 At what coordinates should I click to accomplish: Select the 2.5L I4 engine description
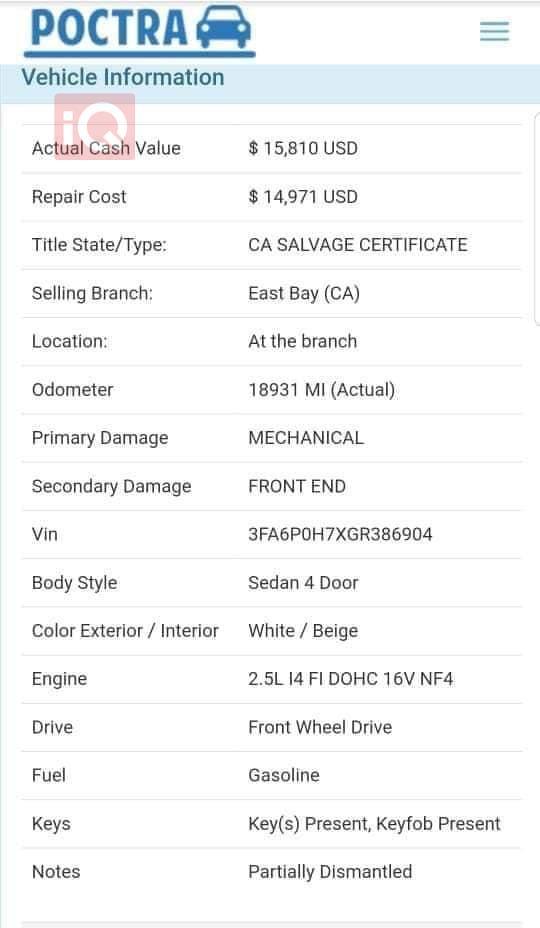[351, 679]
